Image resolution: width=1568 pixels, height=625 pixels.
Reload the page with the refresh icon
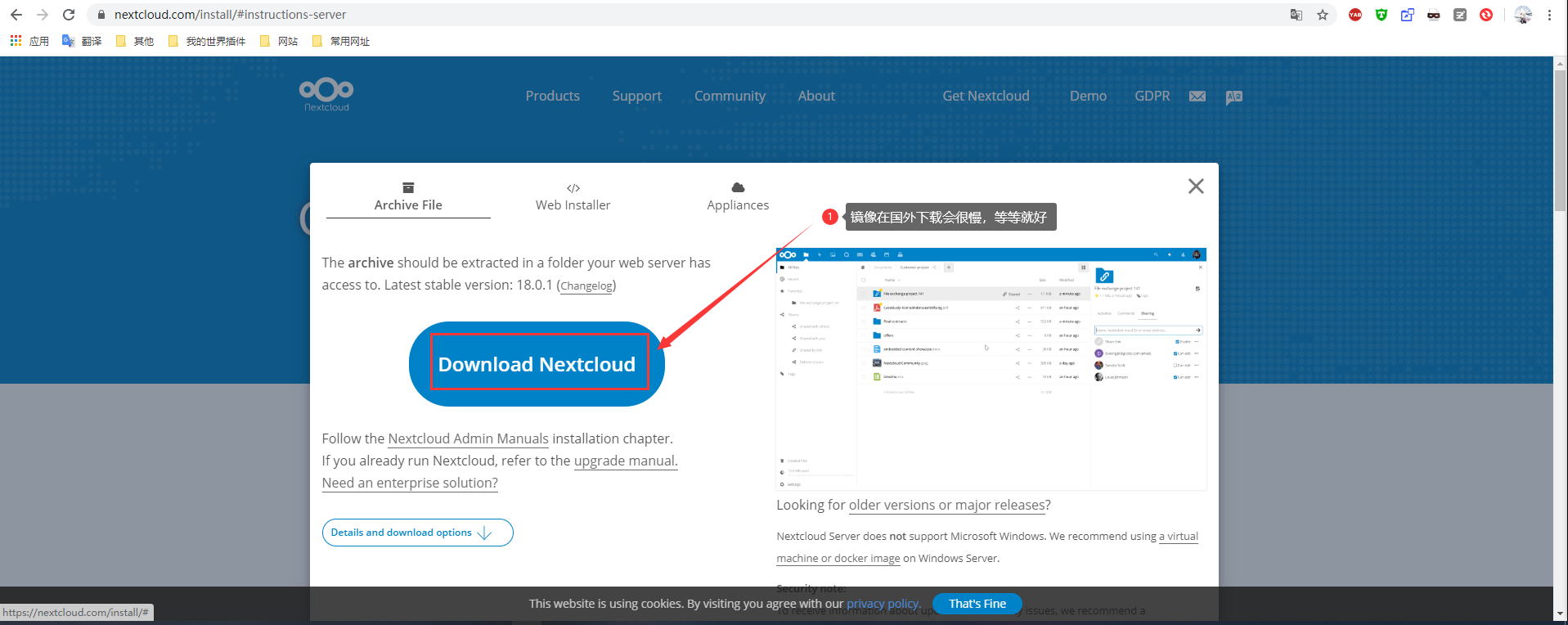point(69,15)
